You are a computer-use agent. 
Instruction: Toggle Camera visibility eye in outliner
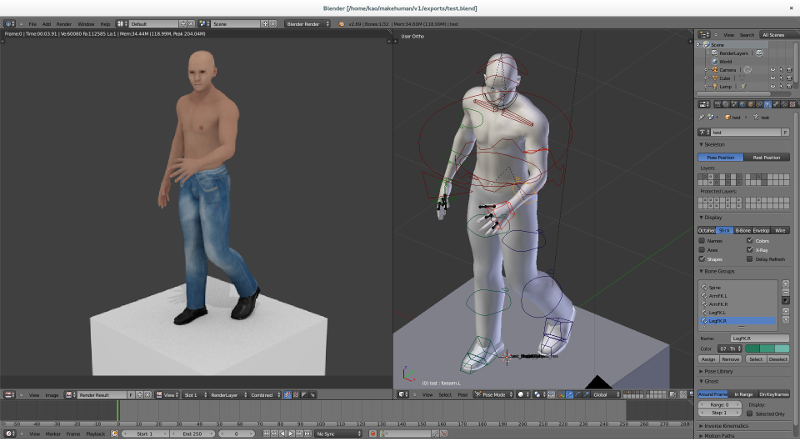pyautogui.click(x=773, y=70)
